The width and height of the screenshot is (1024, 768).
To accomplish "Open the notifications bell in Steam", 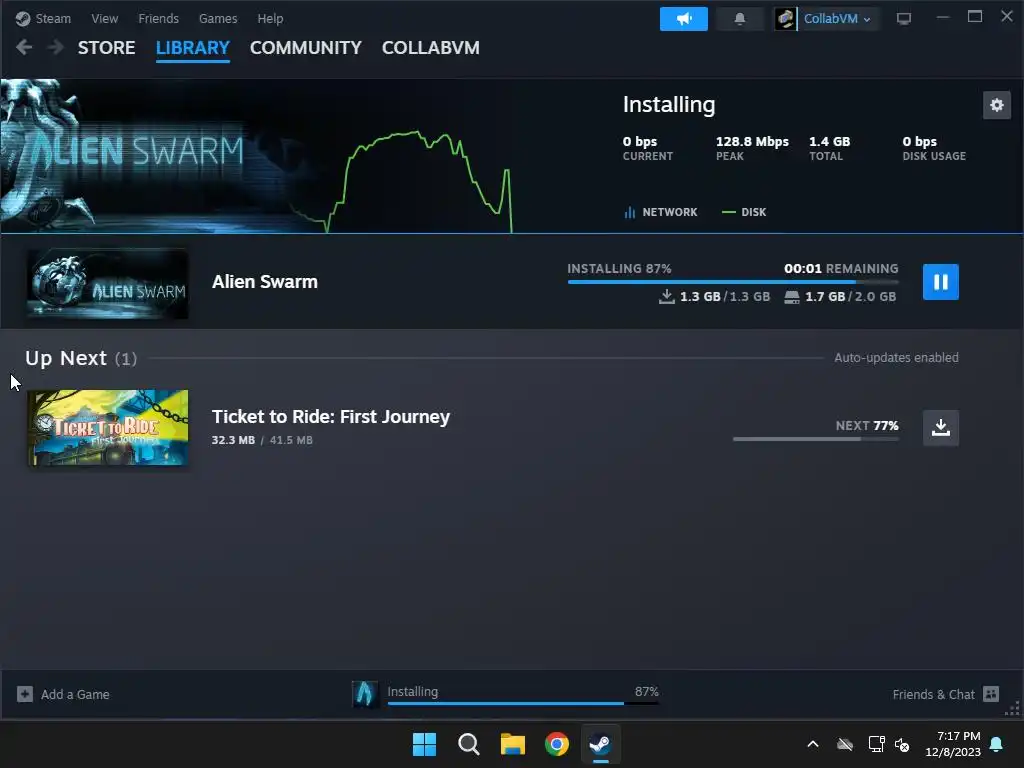I will tap(739, 19).
